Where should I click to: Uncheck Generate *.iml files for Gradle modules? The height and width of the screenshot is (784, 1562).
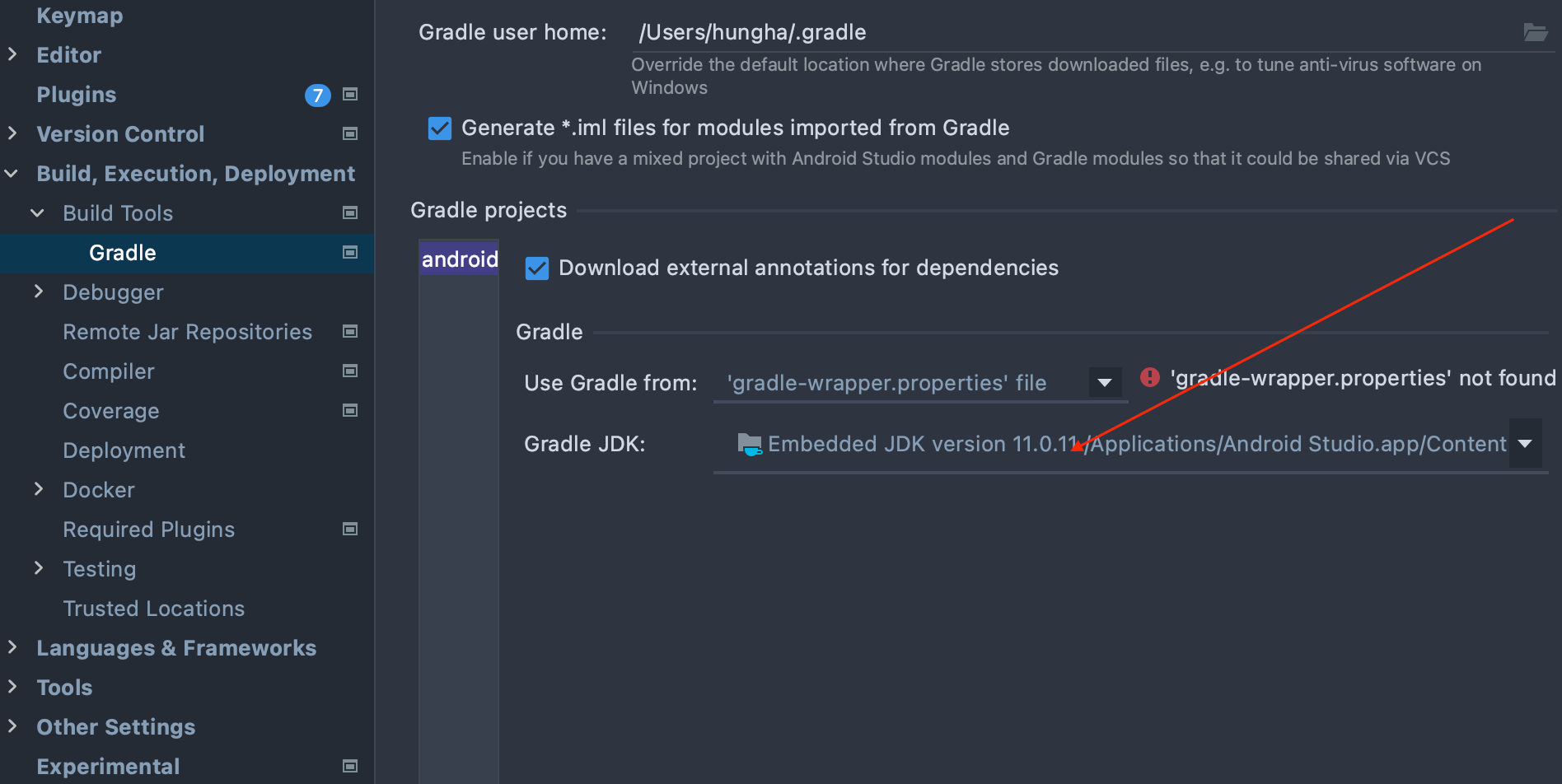coord(439,128)
